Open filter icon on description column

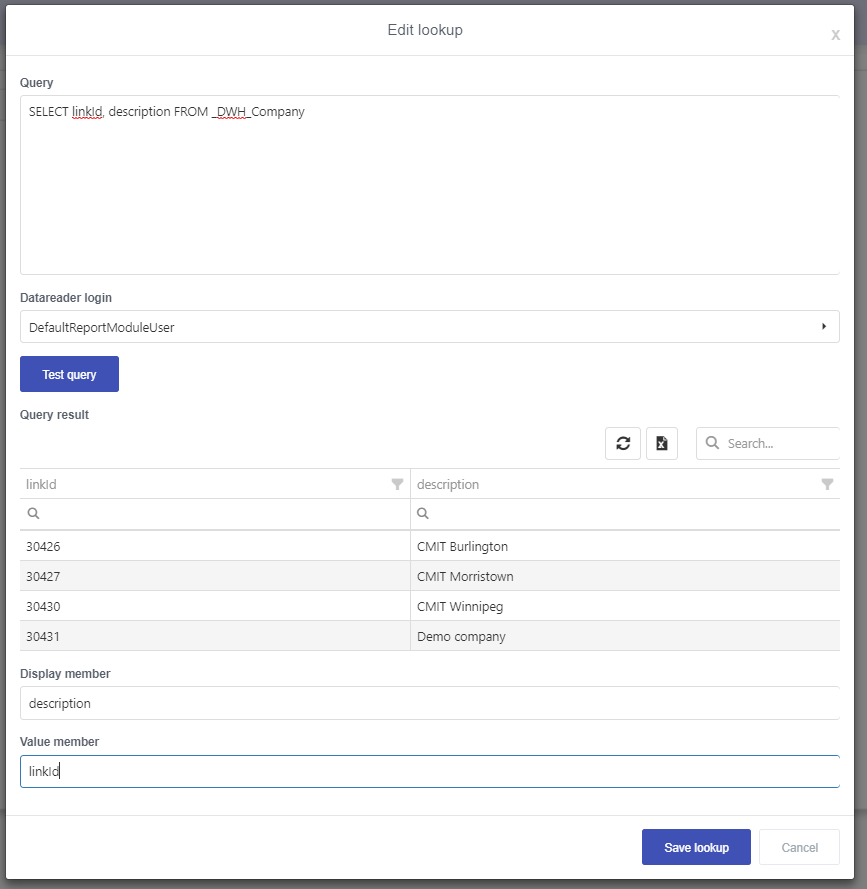(x=827, y=484)
